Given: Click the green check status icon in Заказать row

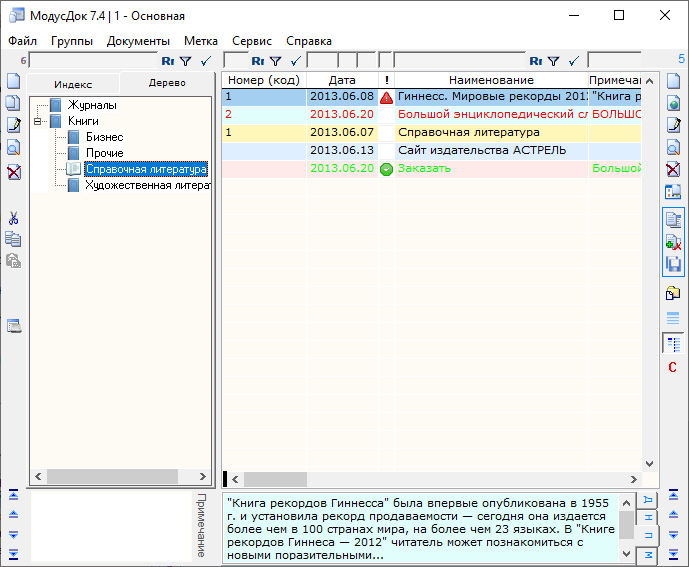Looking at the screenshot, I should pyautogui.click(x=387, y=169).
